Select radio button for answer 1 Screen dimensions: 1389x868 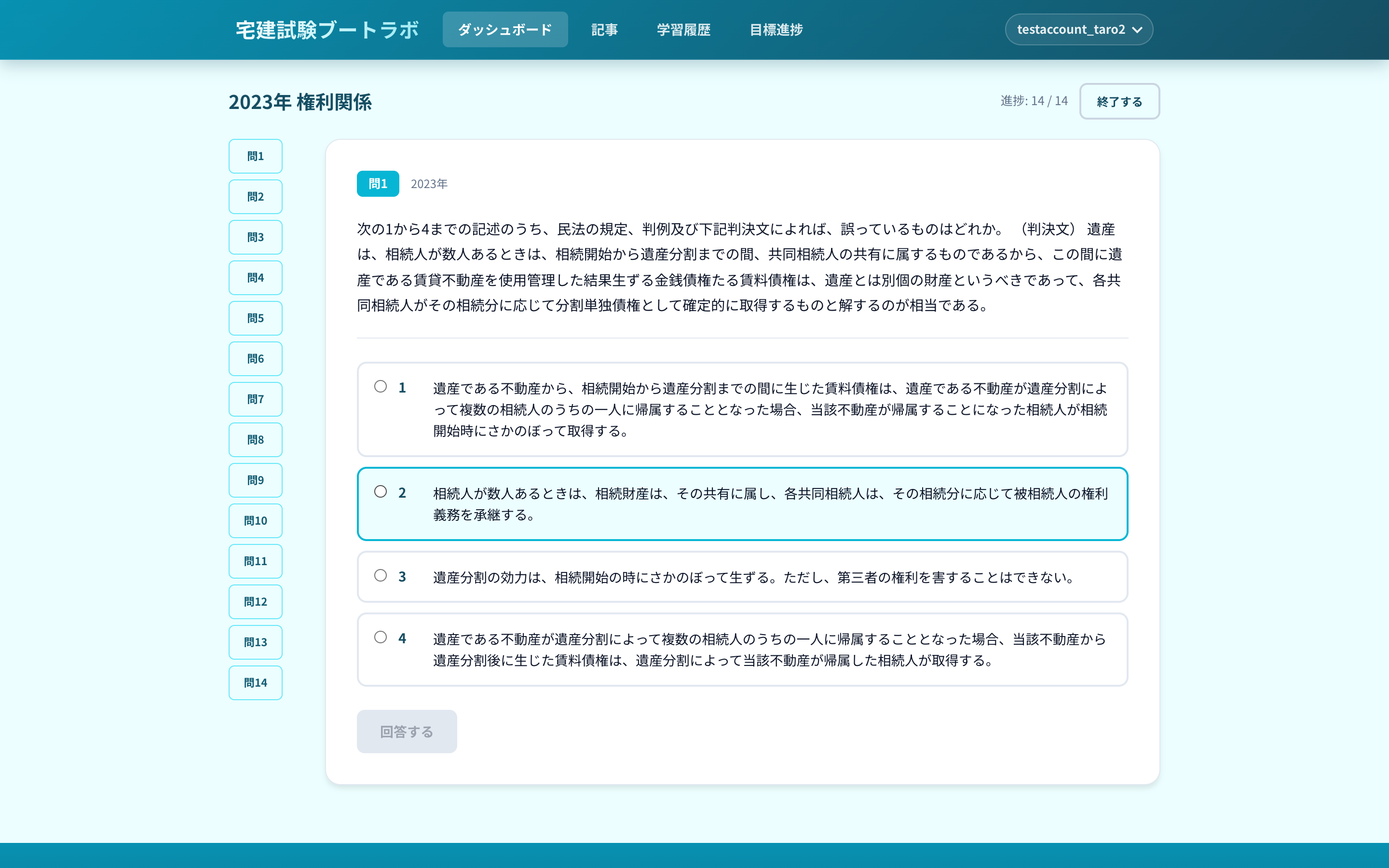pyautogui.click(x=381, y=386)
